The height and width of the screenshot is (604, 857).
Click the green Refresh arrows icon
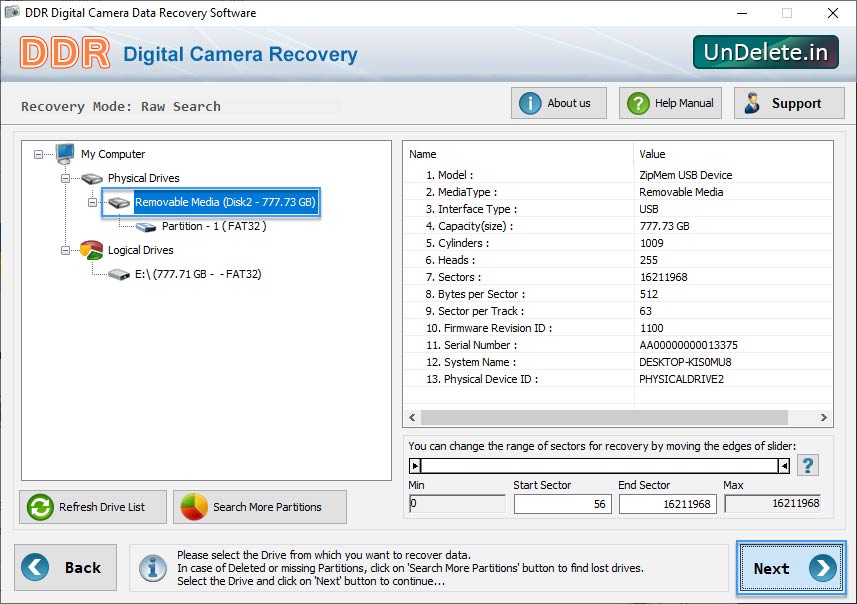(x=40, y=507)
